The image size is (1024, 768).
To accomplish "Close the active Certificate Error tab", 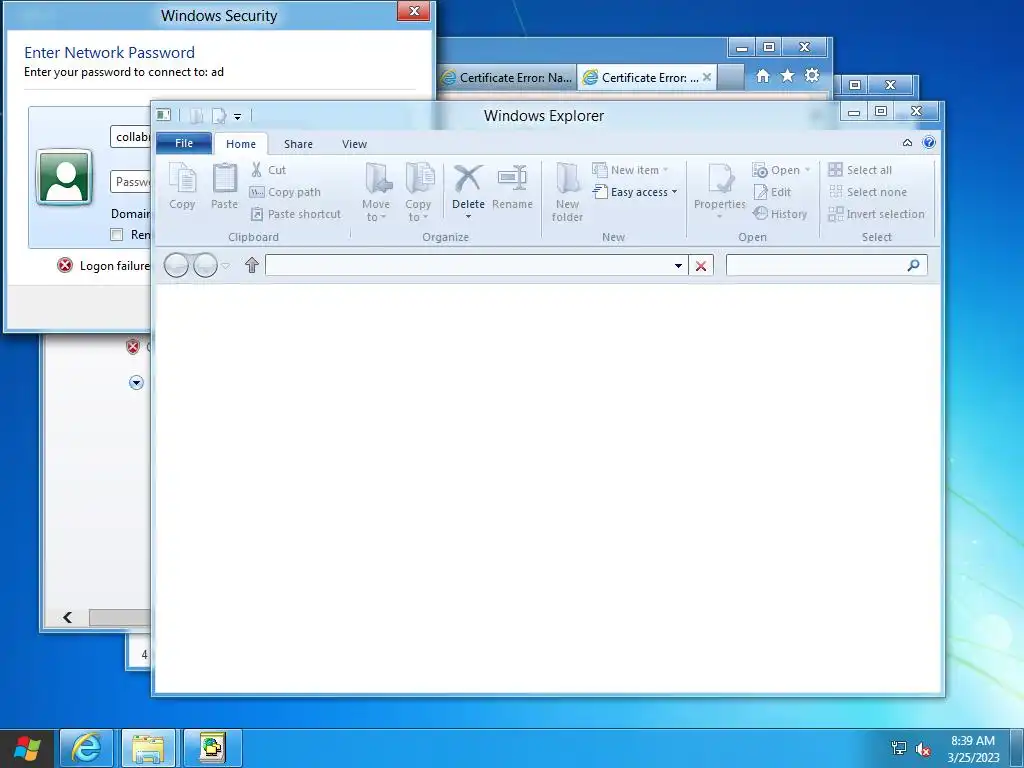I will click(707, 77).
